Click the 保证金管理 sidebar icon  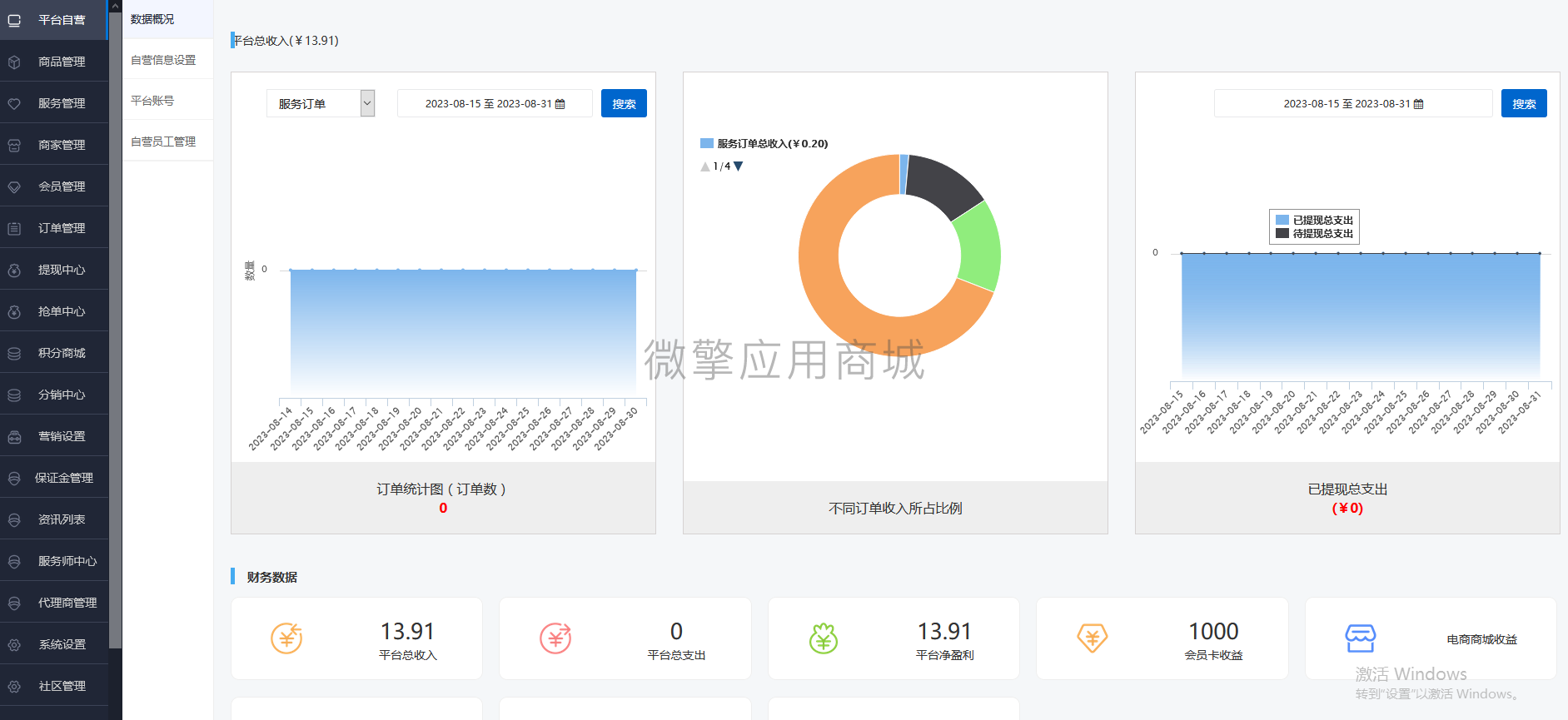coord(14,478)
